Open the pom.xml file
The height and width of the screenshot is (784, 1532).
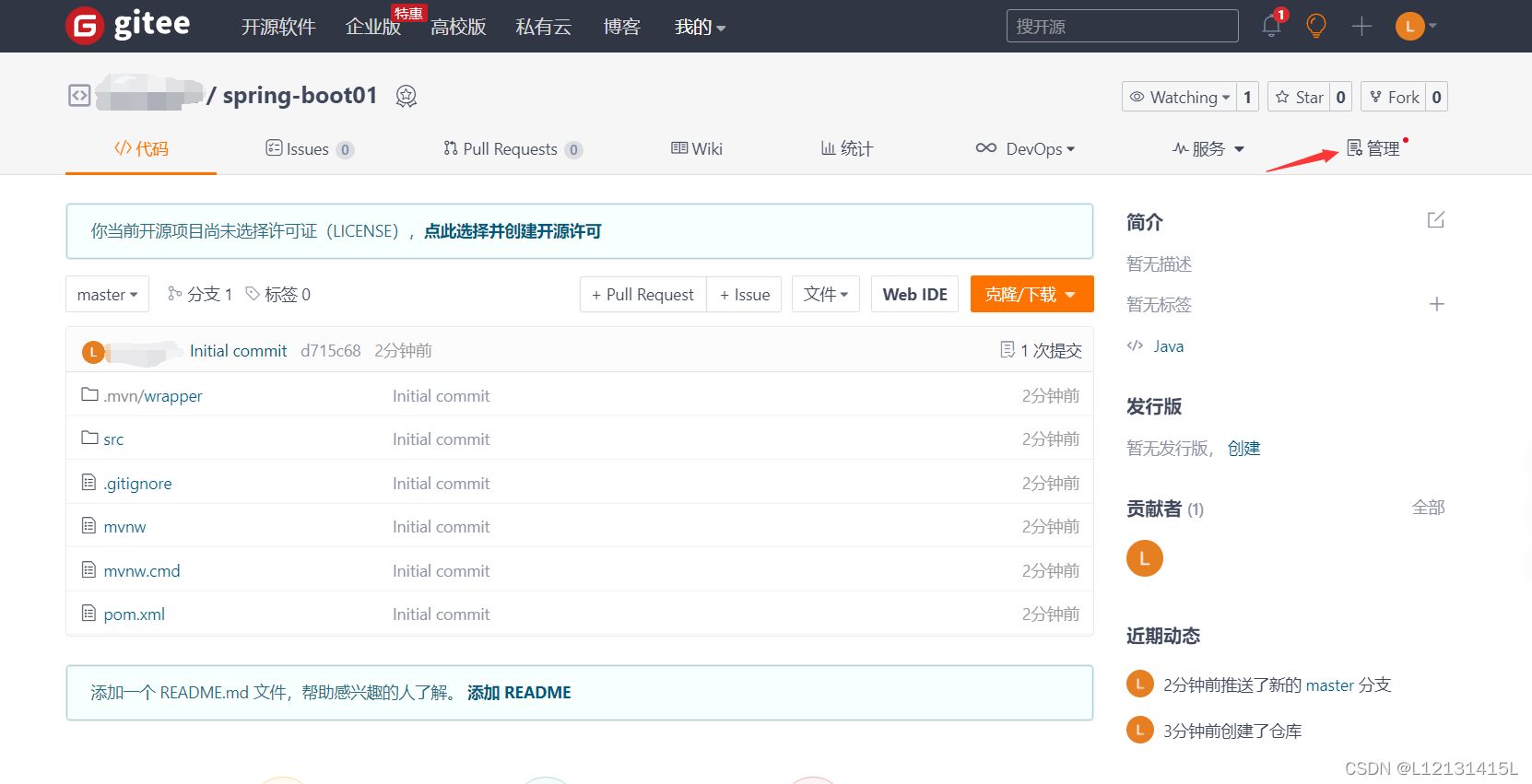pos(135,614)
